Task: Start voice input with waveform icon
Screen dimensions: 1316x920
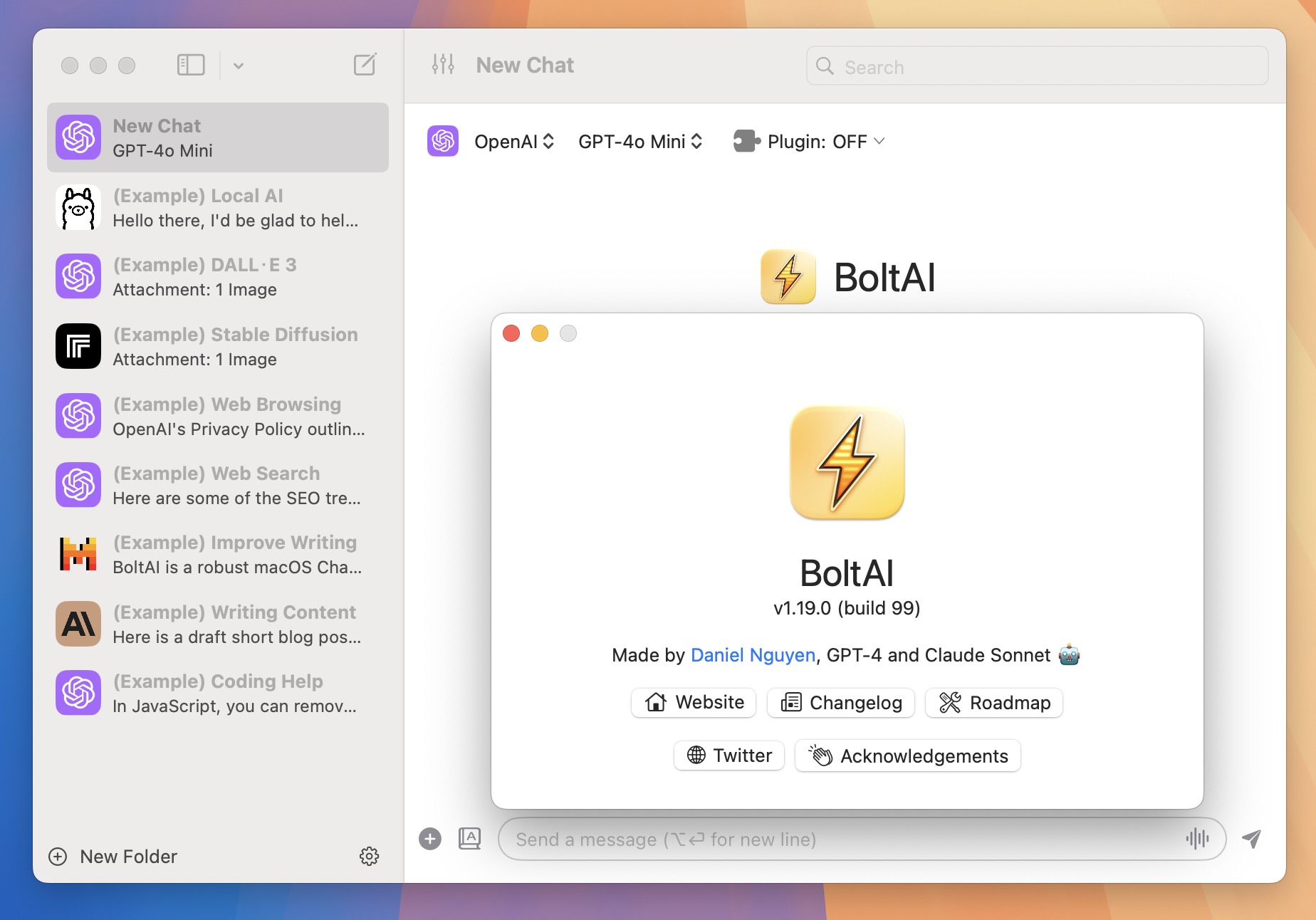Action: tap(1198, 839)
